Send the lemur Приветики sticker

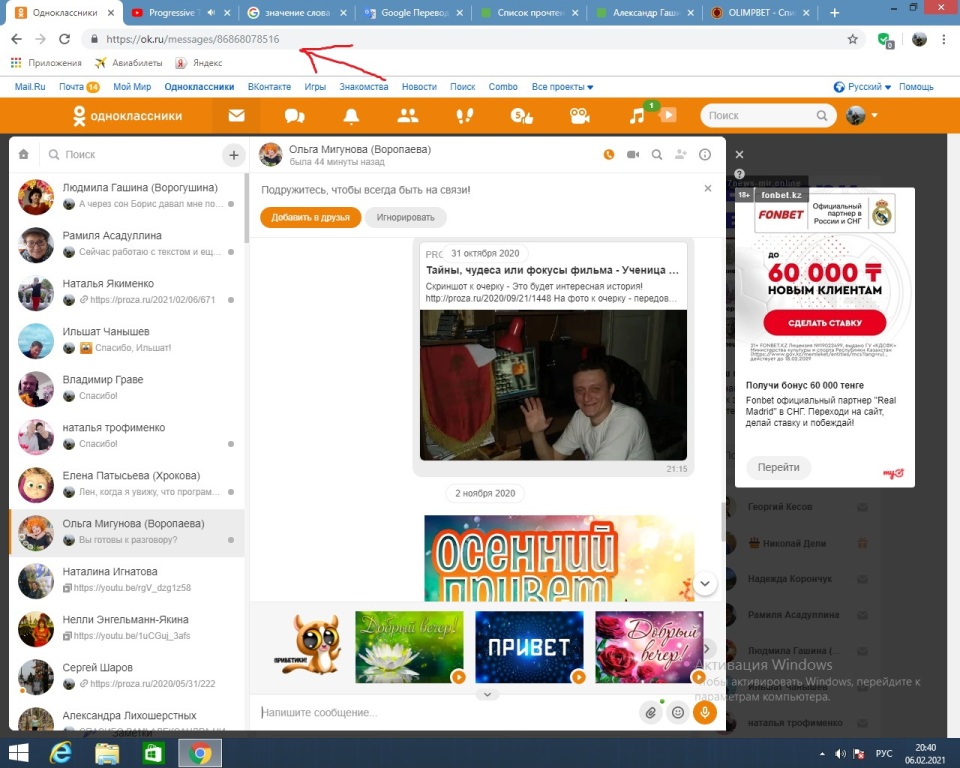[x=308, y=647]
